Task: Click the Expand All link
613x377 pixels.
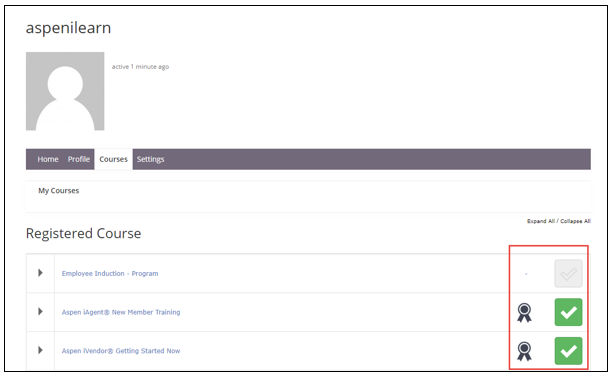Action: [x=541, y=221]
